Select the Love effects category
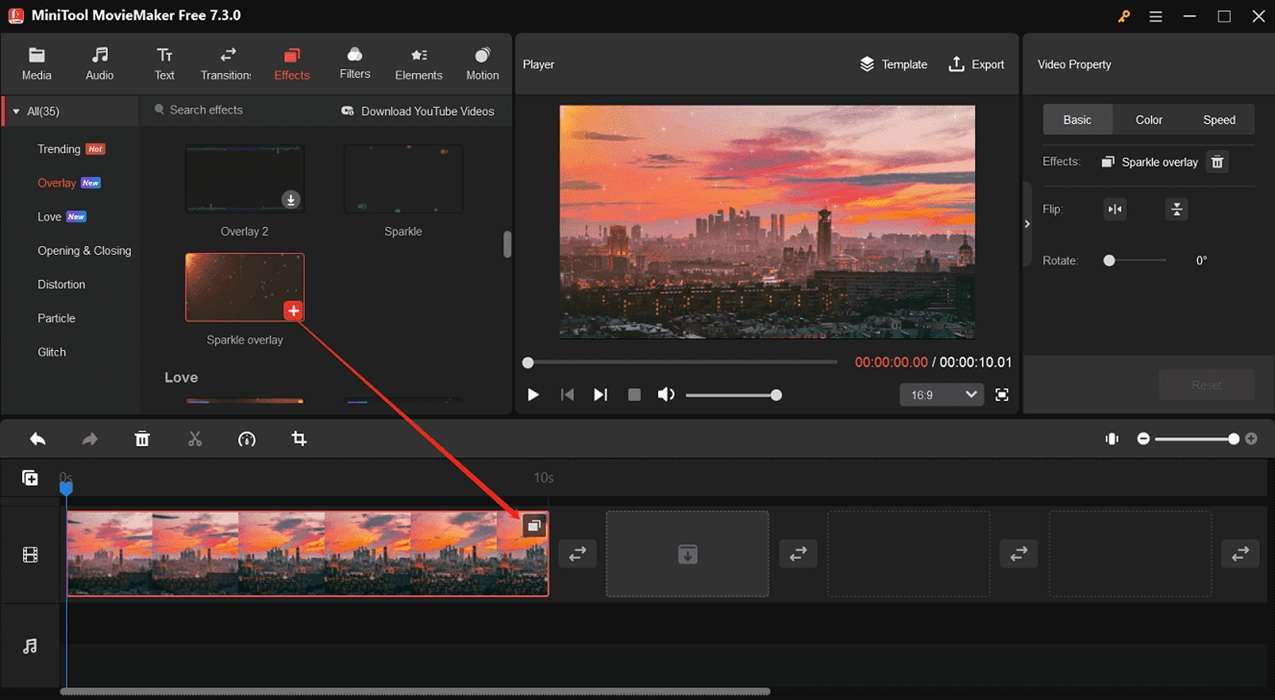Image resolution: width=1275 pixels, height=700 pixels. (x=49, y=217)
